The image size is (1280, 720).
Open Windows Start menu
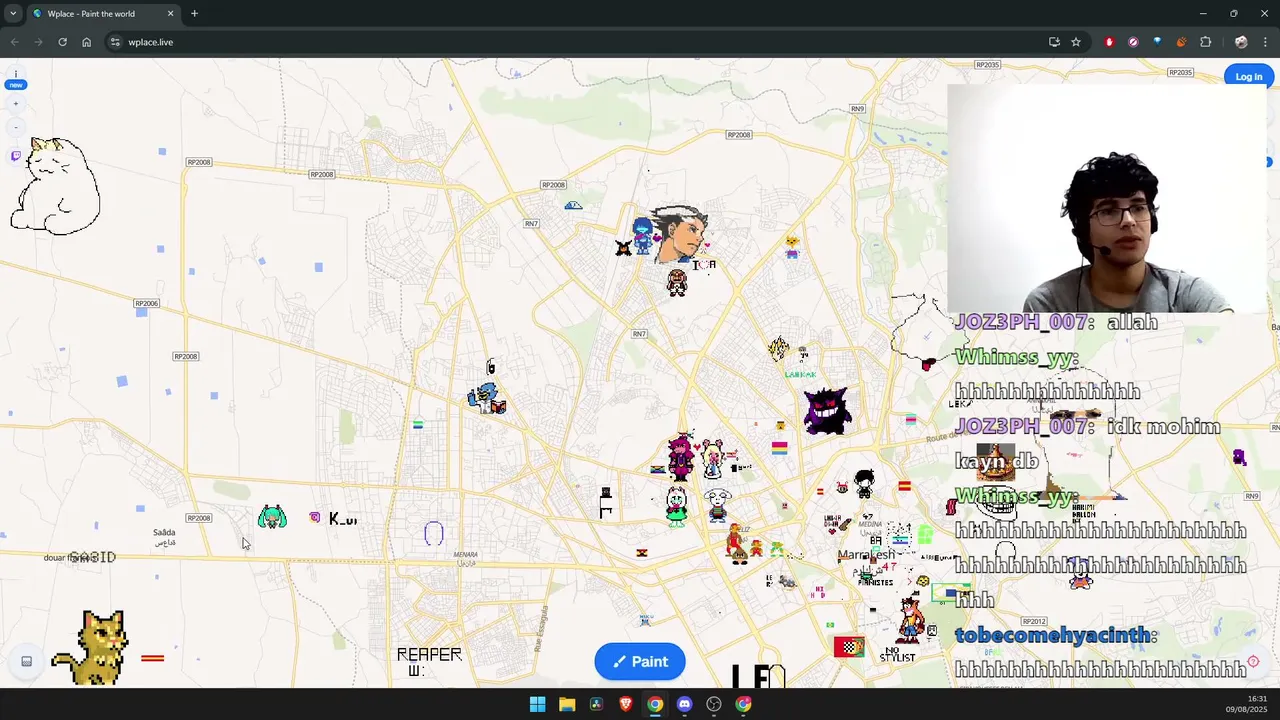coord(537,704)
